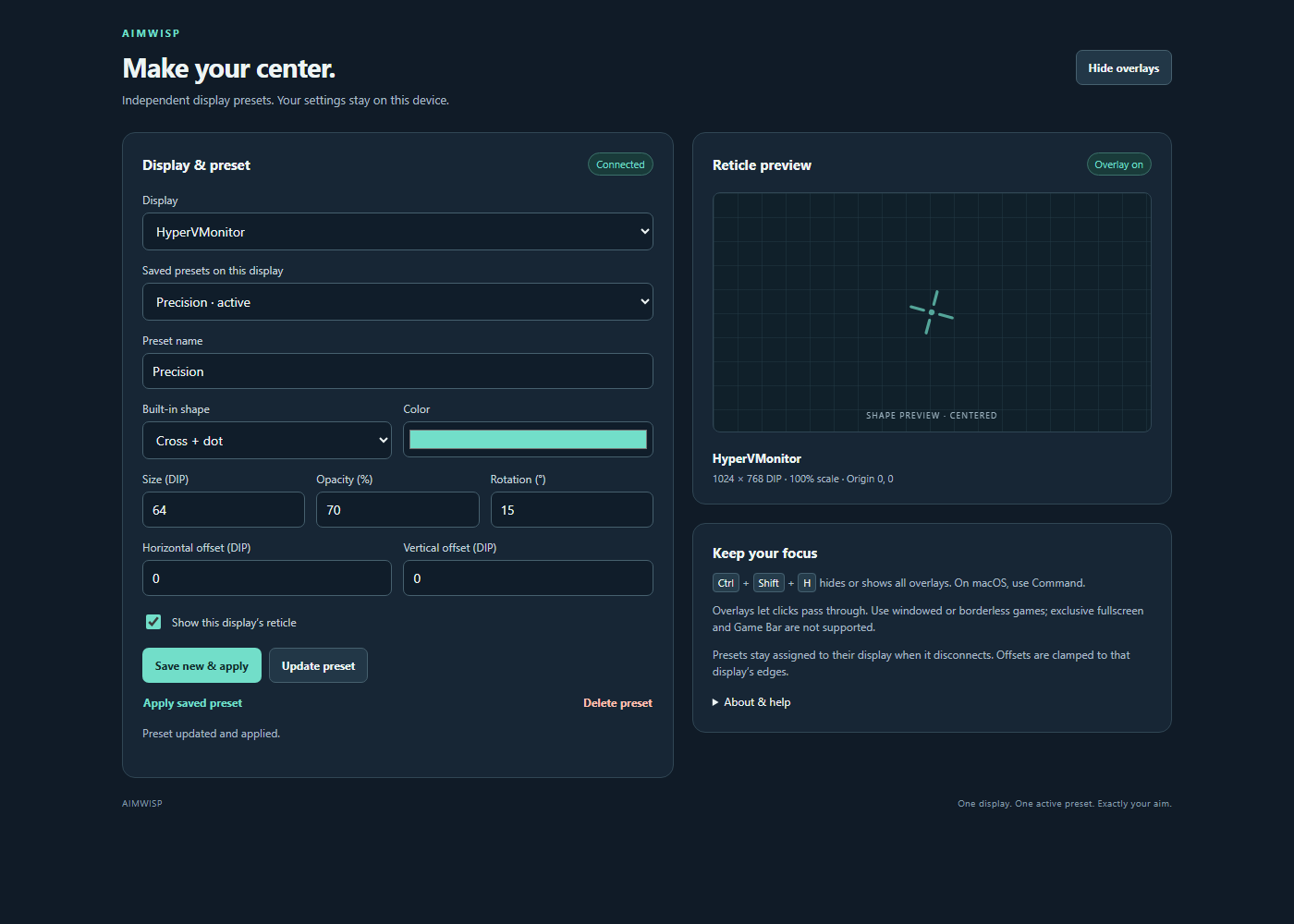Open the Saved presets dropdown
This screenshot has width=1294, height=924.
pos(397,302)
